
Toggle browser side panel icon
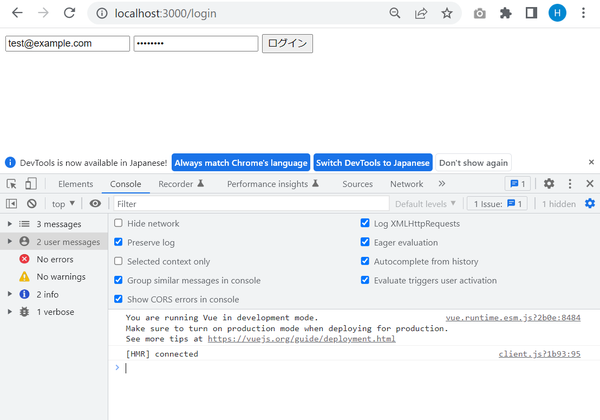[531, 13]
